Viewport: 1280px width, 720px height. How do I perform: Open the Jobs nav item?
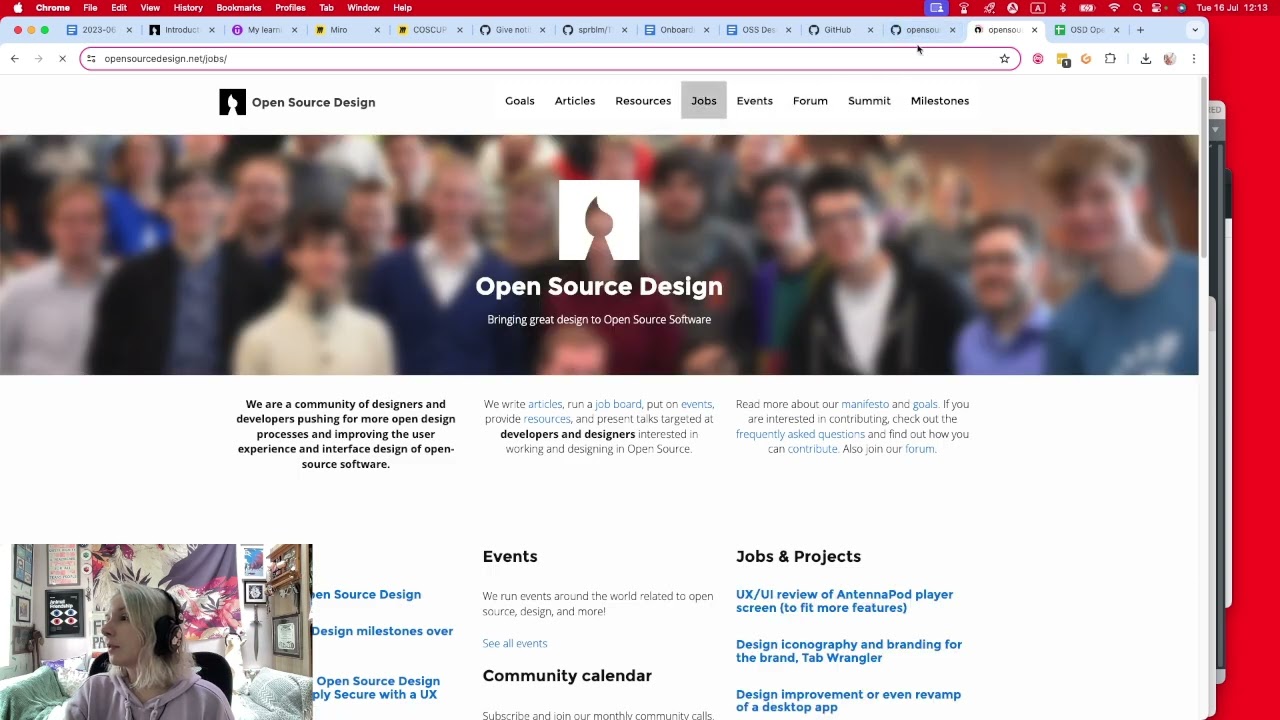(x=704, y=101)
